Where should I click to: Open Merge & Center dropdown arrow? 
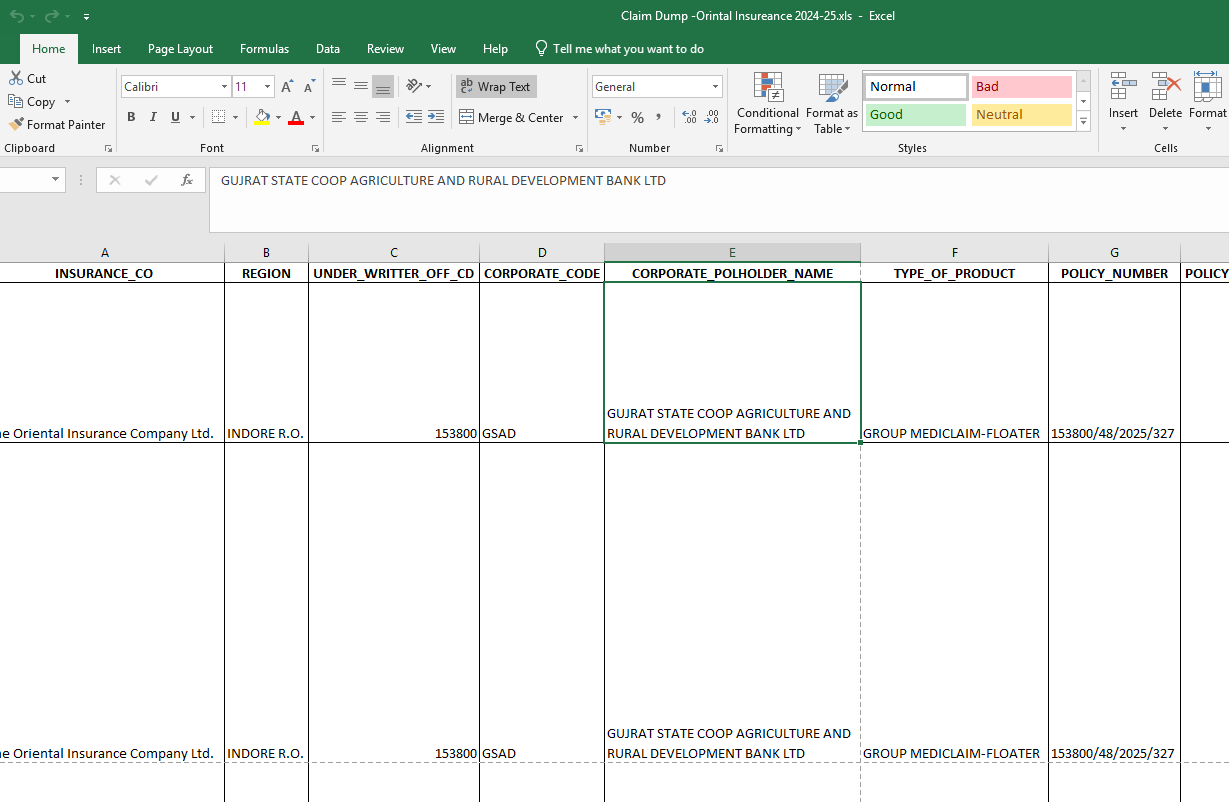point(576,117)
